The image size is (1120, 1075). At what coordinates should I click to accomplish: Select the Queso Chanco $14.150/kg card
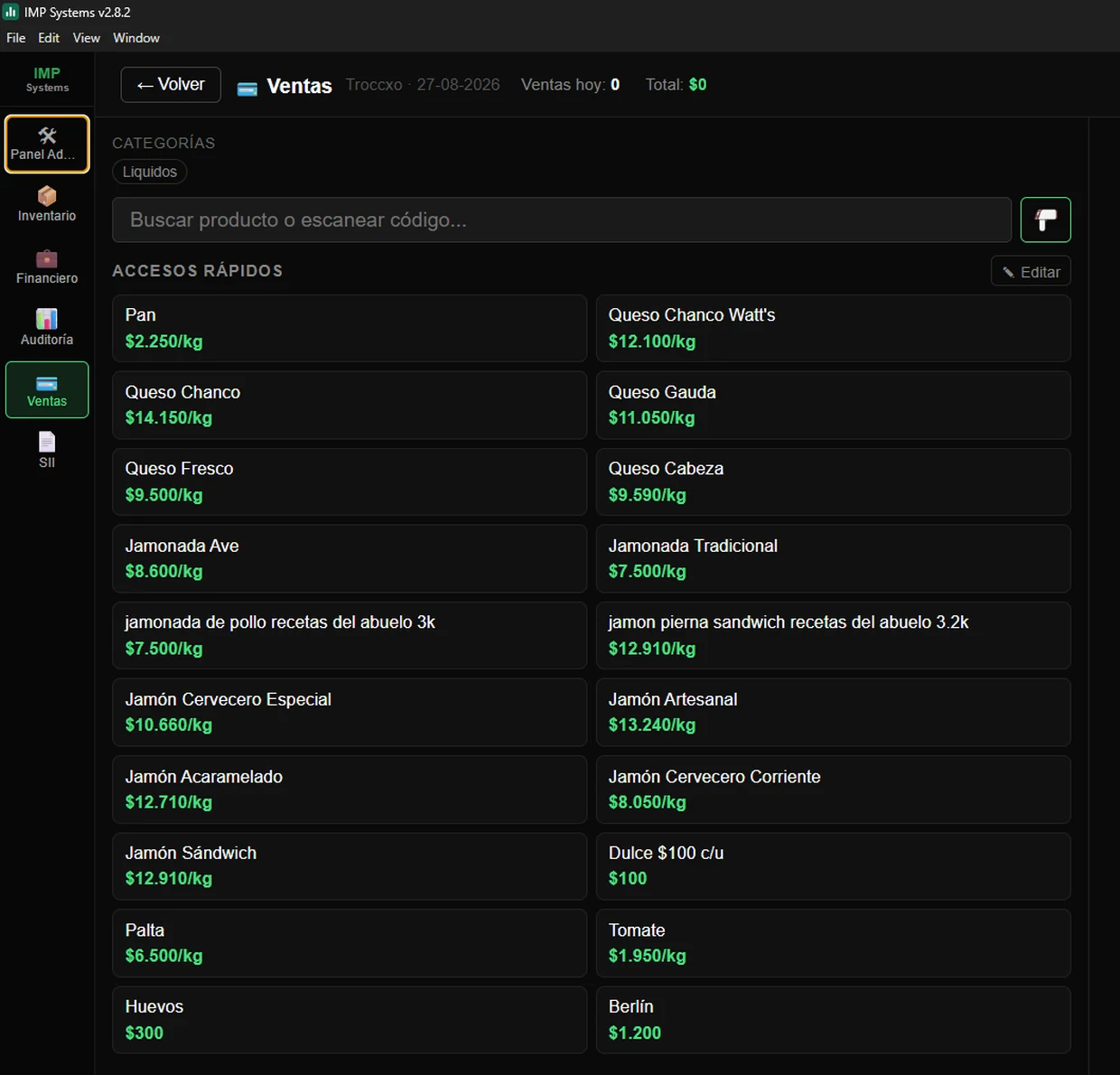350,405
